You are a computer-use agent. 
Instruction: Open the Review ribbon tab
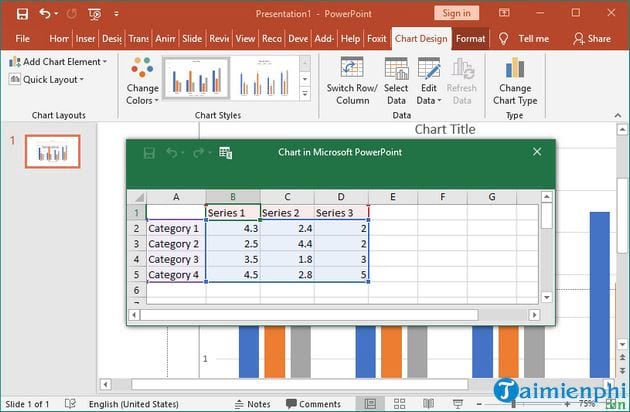pyautogui.click(x=219, y=39)
